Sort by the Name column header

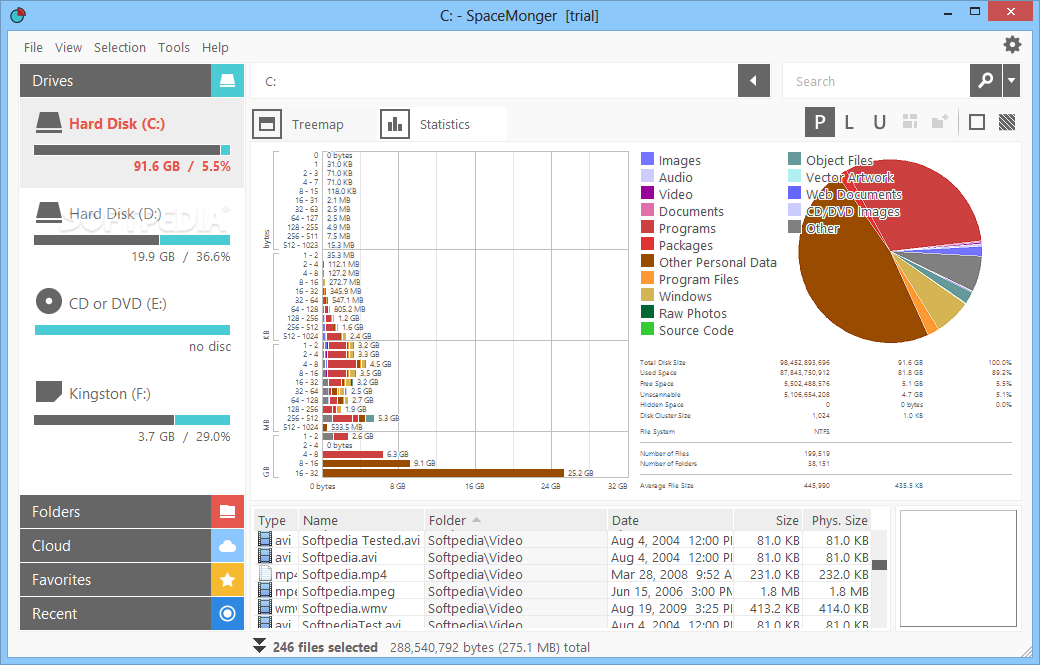[361, 520]
